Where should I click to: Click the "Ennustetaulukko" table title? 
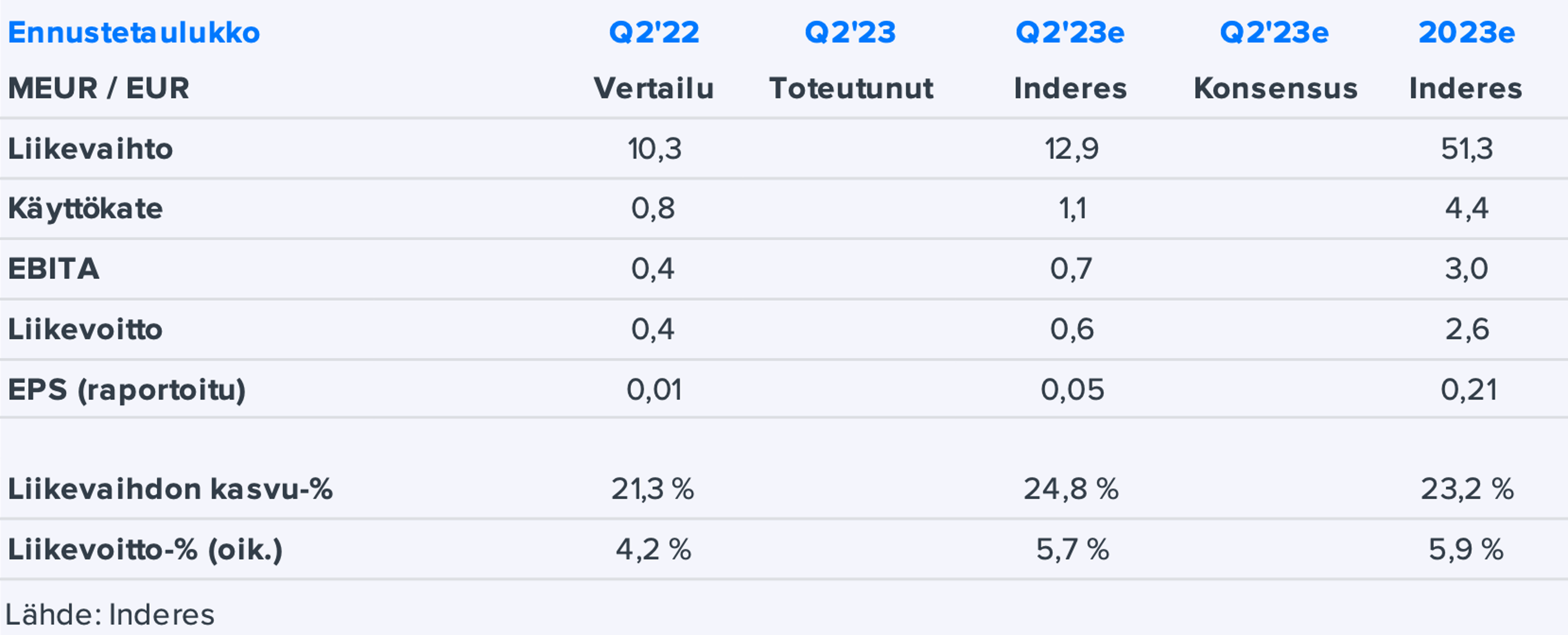point(134,33)
